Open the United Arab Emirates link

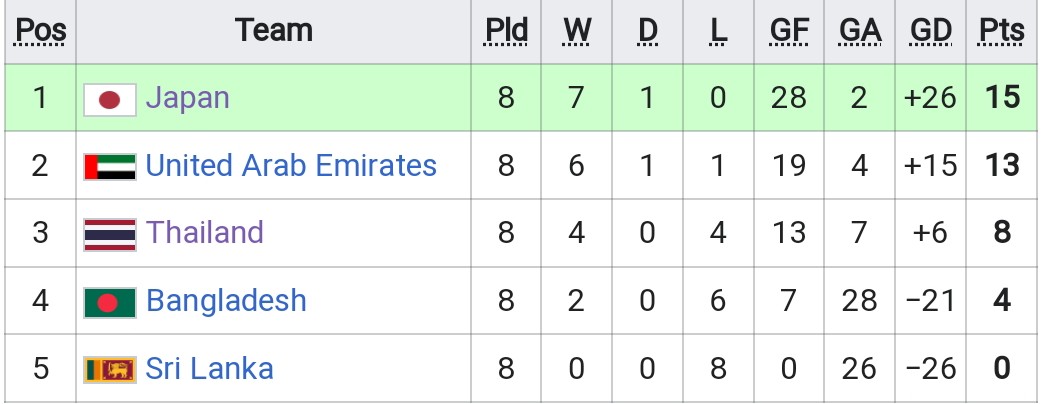point(291,165)
